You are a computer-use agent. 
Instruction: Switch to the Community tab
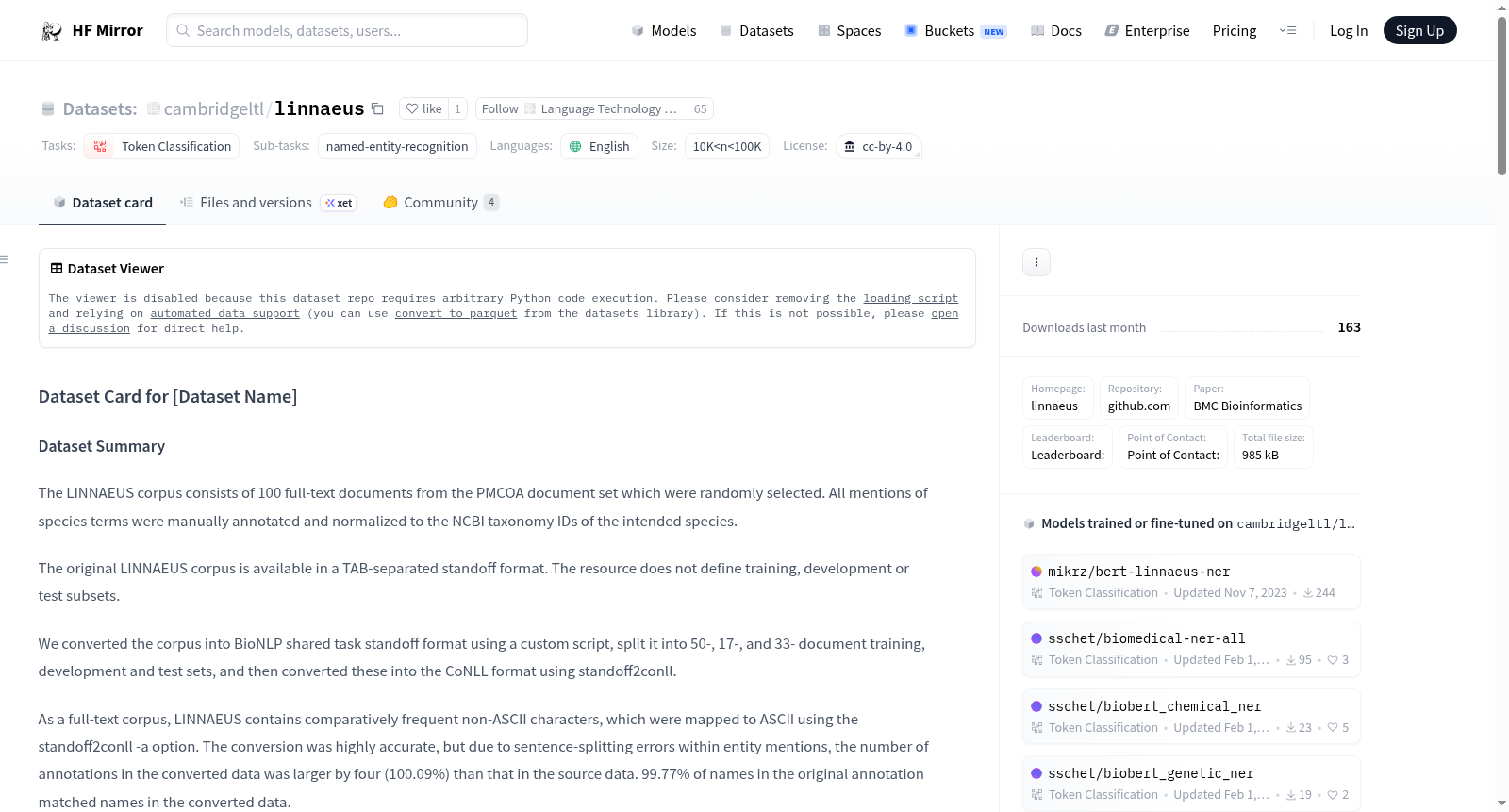(x=441, y=203)
